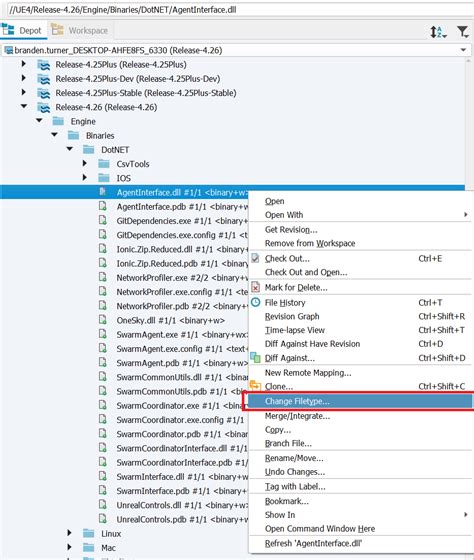
Task: Switch to the Depot tab
Action: tap(24, 31)
